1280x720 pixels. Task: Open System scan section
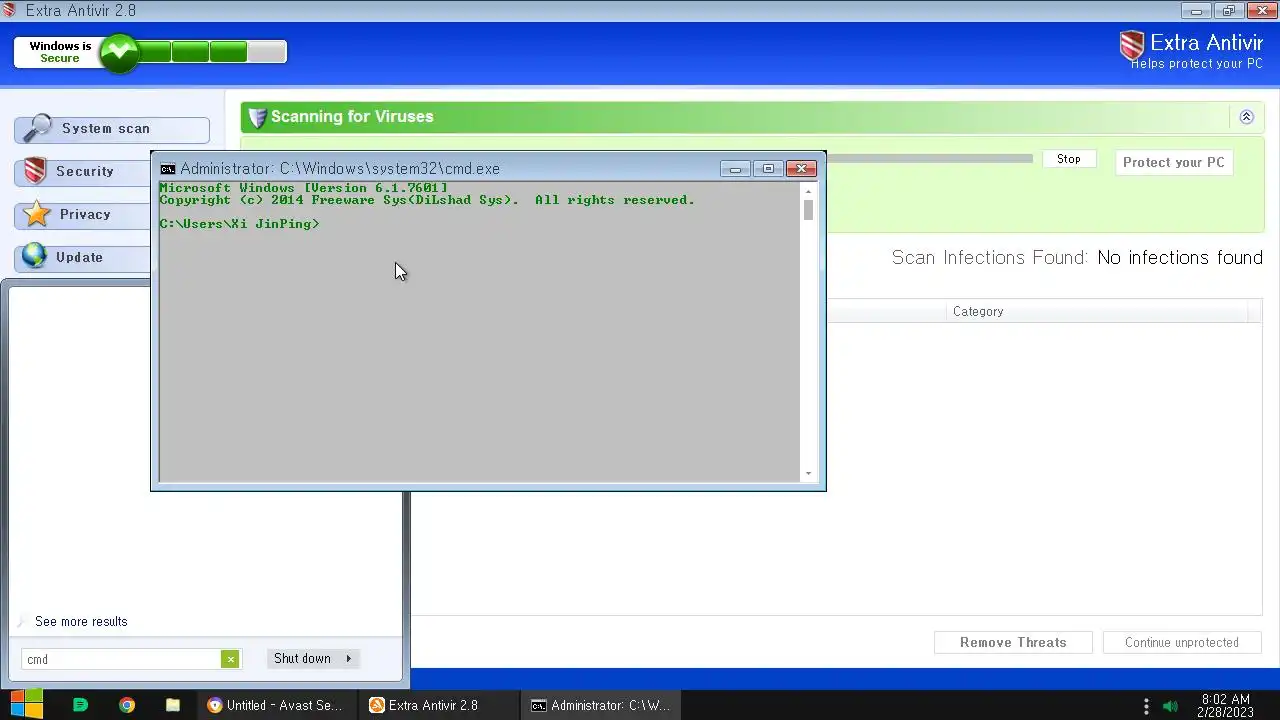112,129
